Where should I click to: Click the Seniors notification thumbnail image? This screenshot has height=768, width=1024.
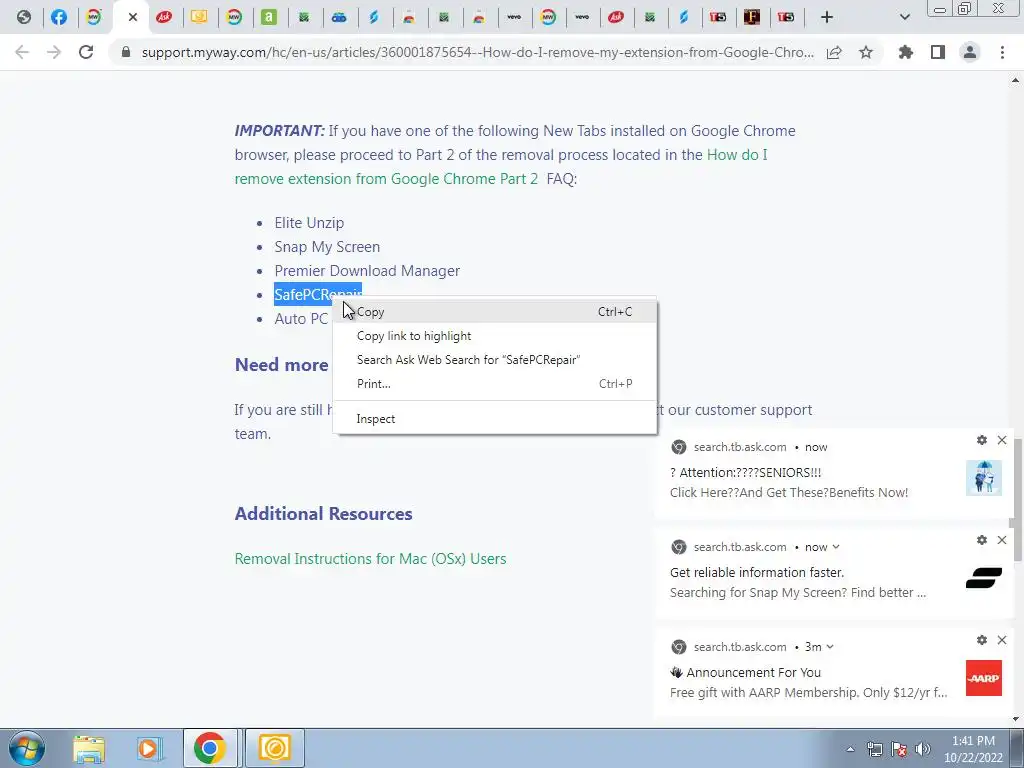tap(984, 478)
